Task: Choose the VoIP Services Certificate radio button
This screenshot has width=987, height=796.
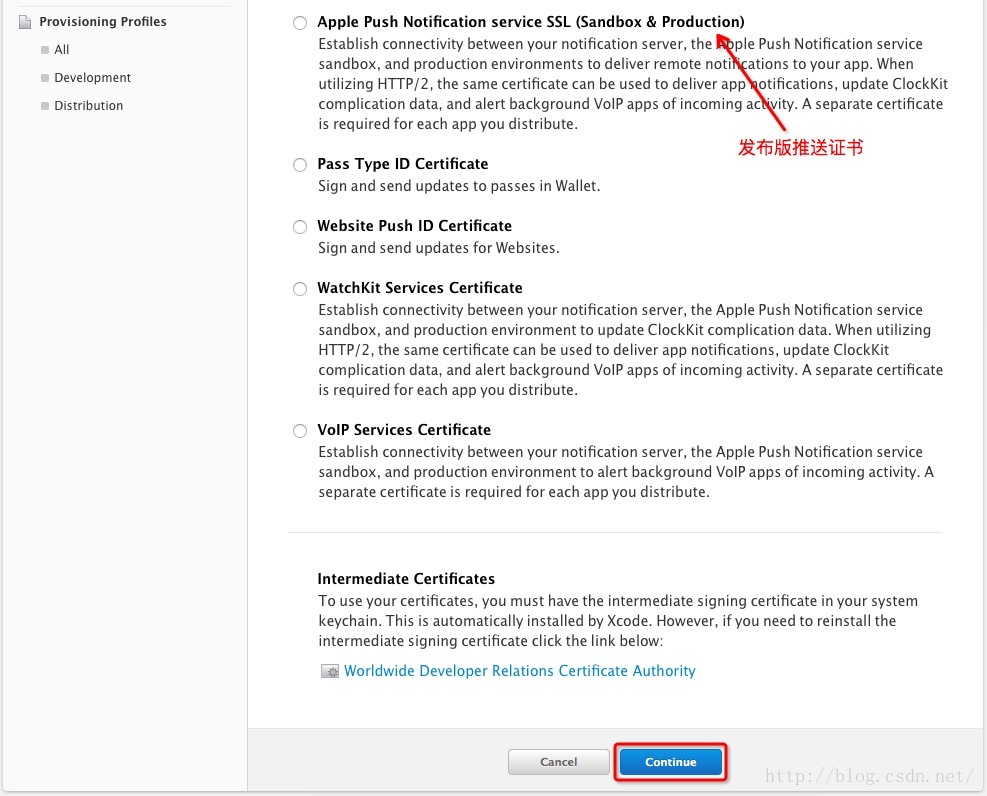Action: [x=300, y=431]
